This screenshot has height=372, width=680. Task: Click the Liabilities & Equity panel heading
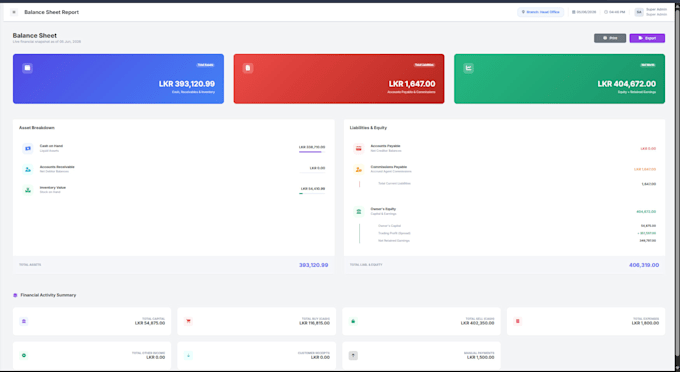click(x=368, y=128)
